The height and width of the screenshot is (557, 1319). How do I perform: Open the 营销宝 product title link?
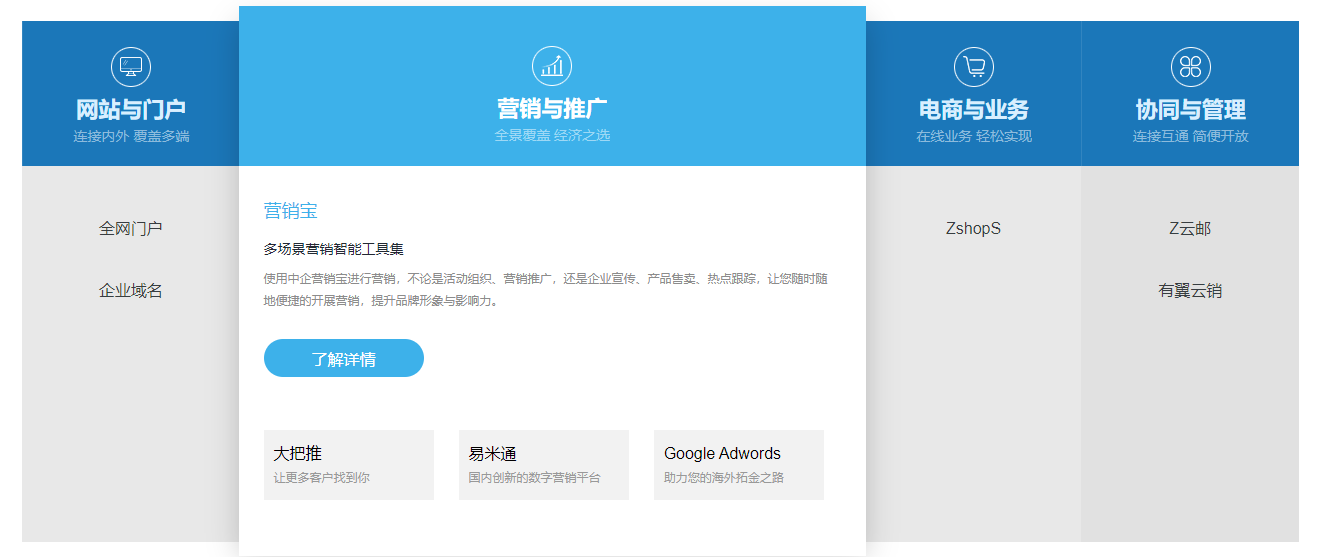[291, 211]
